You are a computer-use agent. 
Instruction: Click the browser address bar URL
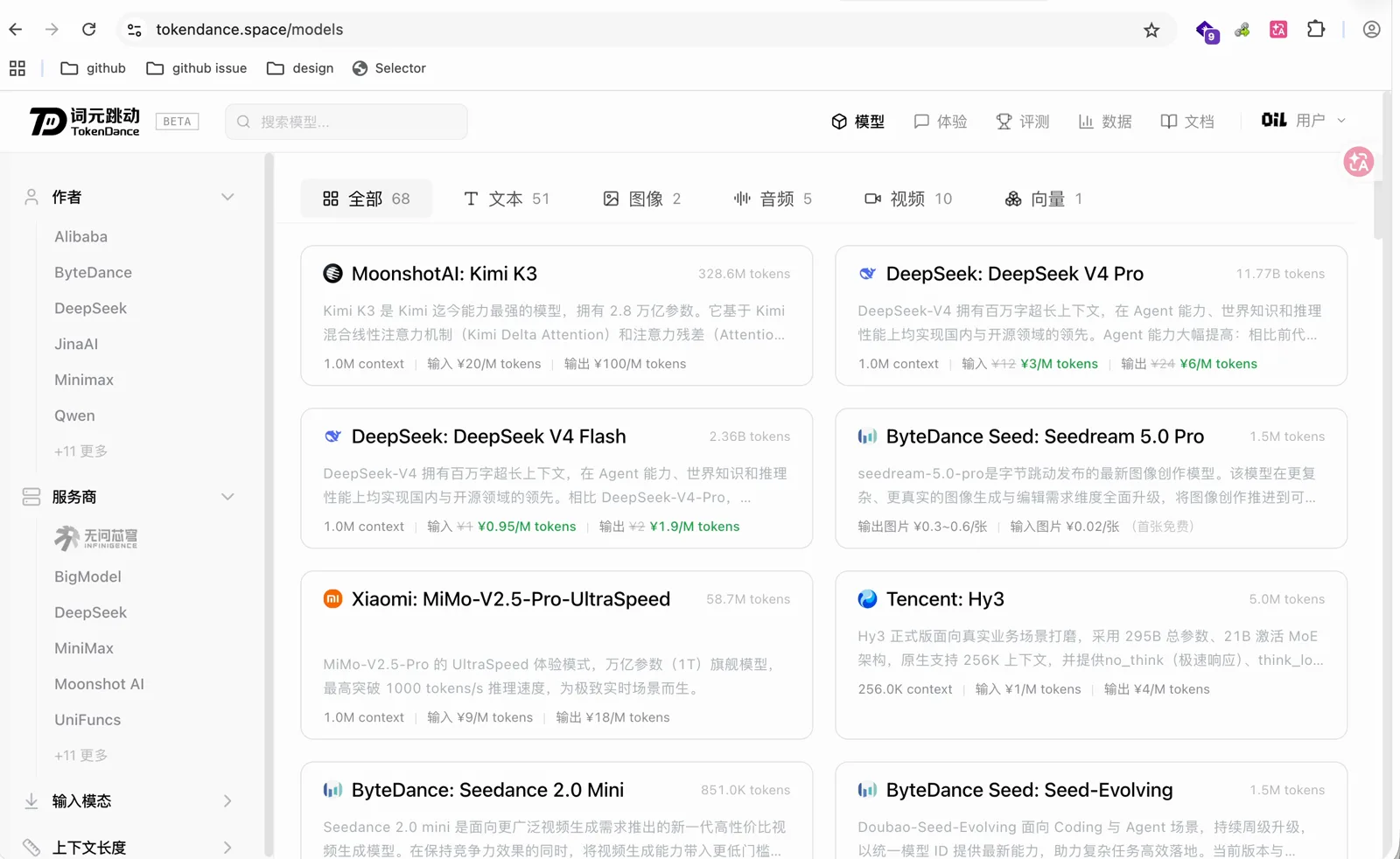(x=249, y=30)
